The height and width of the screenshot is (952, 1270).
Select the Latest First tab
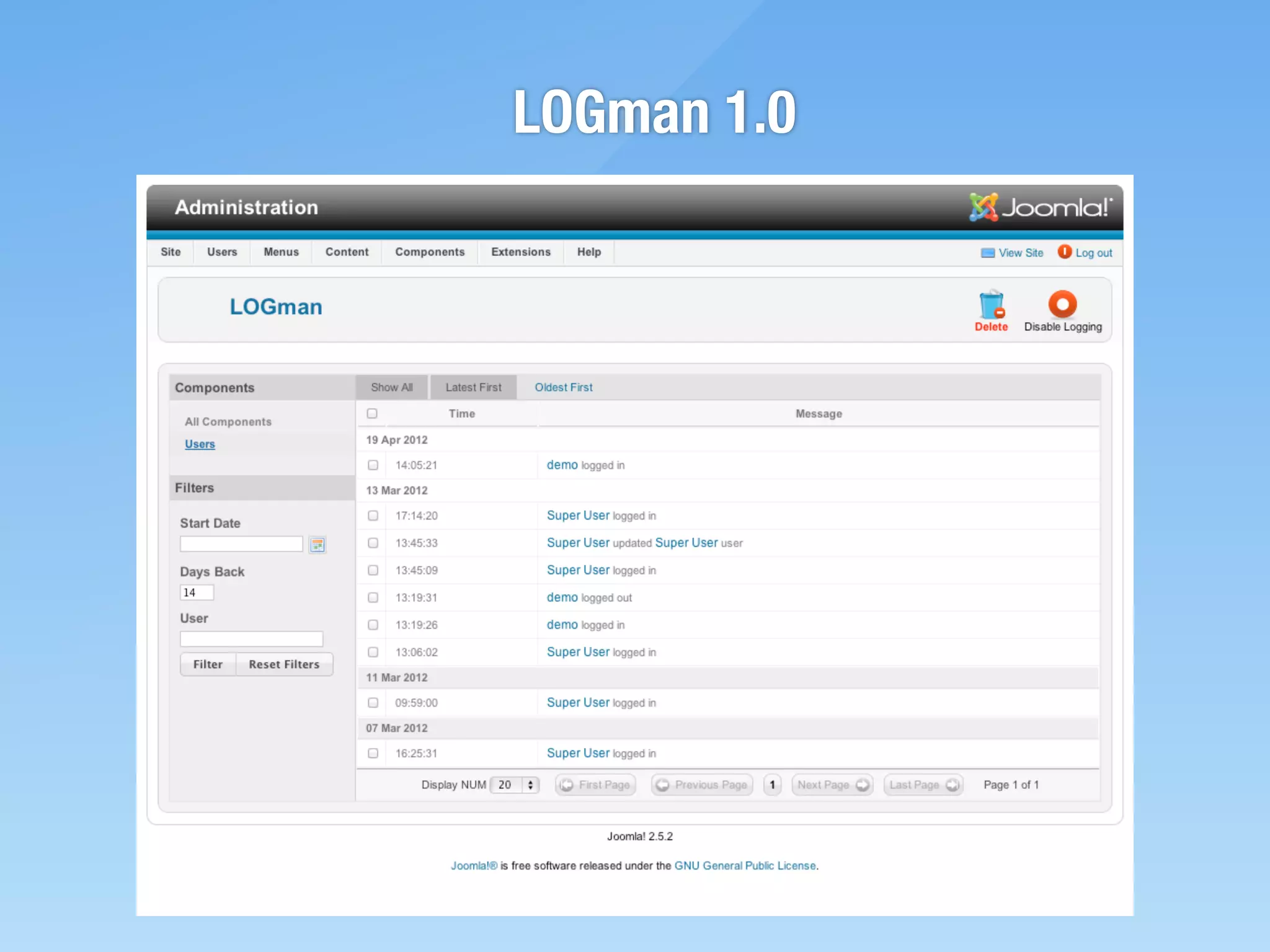tap(473, 387)
